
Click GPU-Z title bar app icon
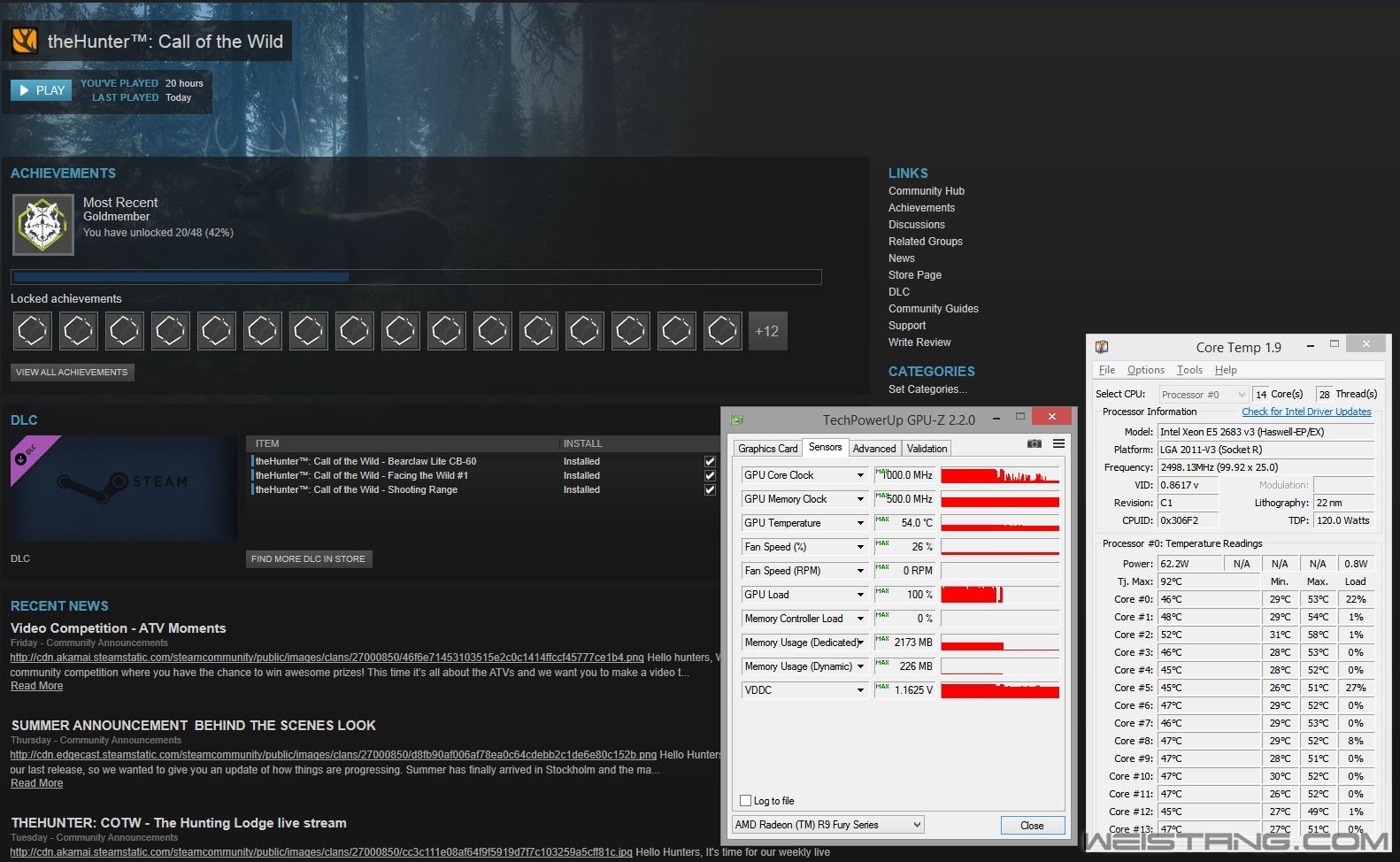pos(737,419)
